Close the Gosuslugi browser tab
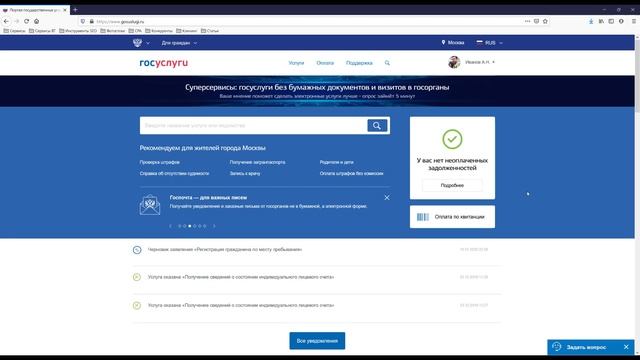 [x=65, y=10]
